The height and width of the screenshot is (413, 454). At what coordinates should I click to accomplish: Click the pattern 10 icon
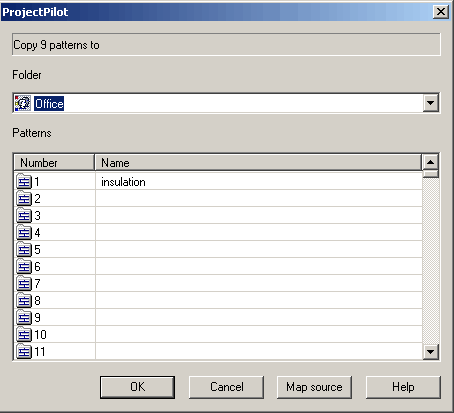point(24,335)
